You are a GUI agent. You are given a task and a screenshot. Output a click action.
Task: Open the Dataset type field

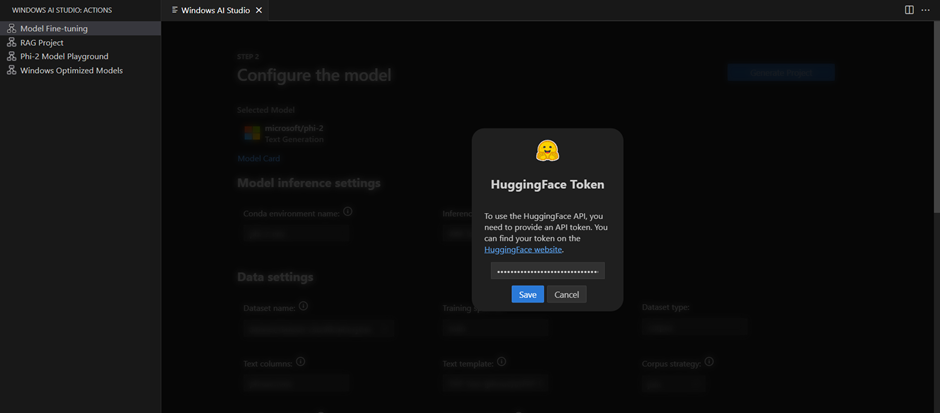click(694, 328)
